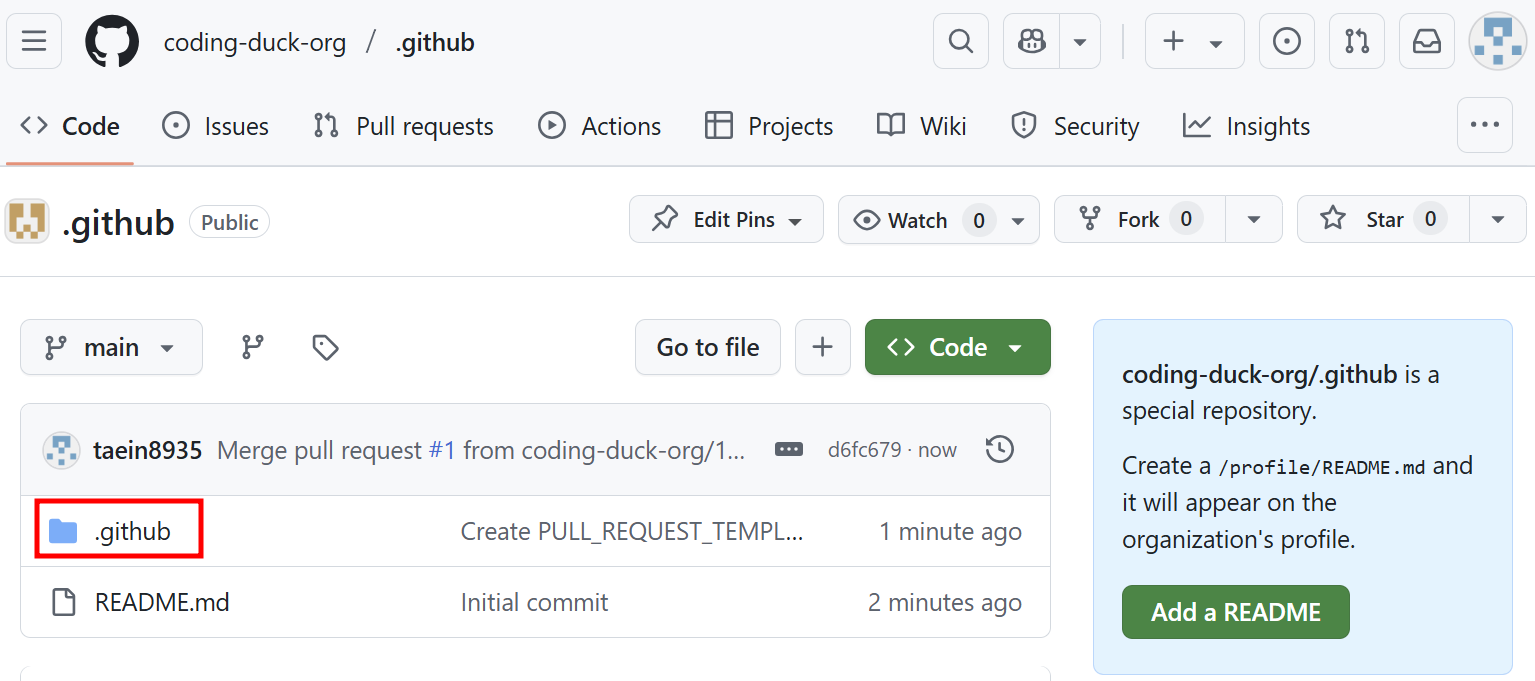1535x681 pixels.
Task: Expand the Watch options caret
Action: (x=1019, y=220)
